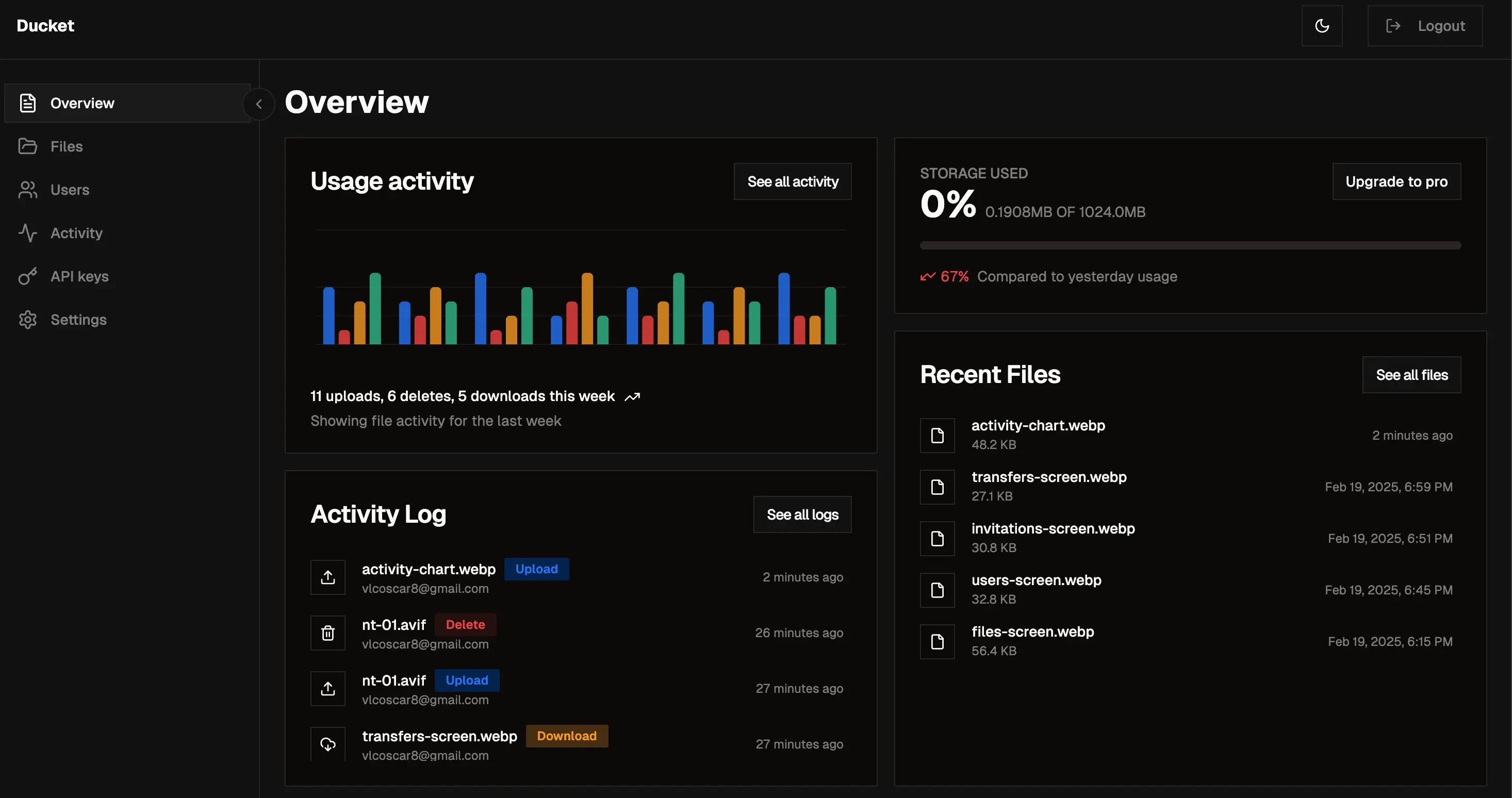
Task: Click file icon for users-screen.webp
Action: pos(938,590)
